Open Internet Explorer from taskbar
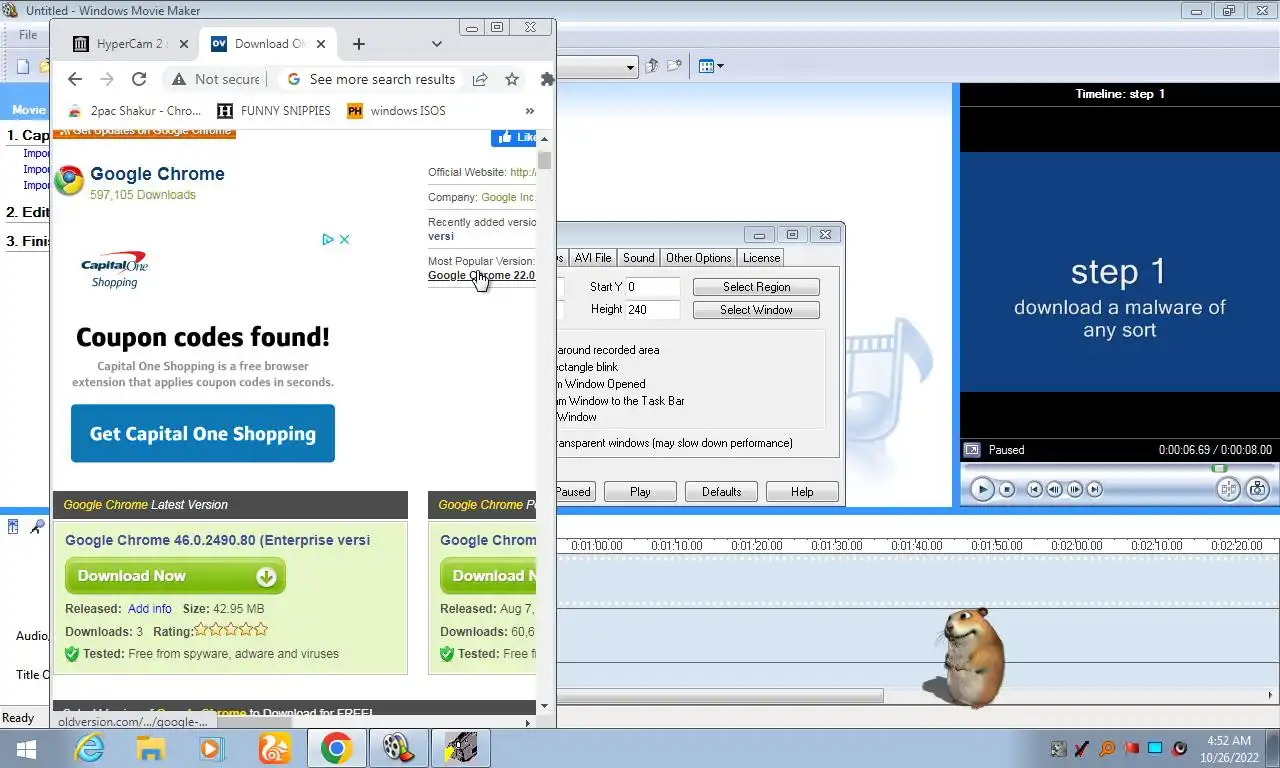 click(x=90, y=748)
